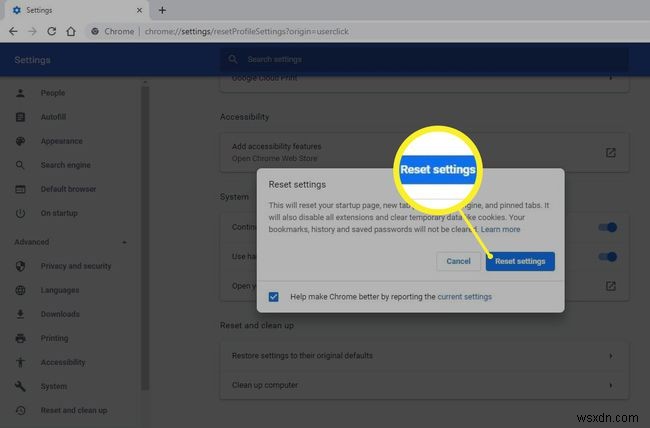Open the current settings link
Screen dimensions: 650x428
[464, 297]
